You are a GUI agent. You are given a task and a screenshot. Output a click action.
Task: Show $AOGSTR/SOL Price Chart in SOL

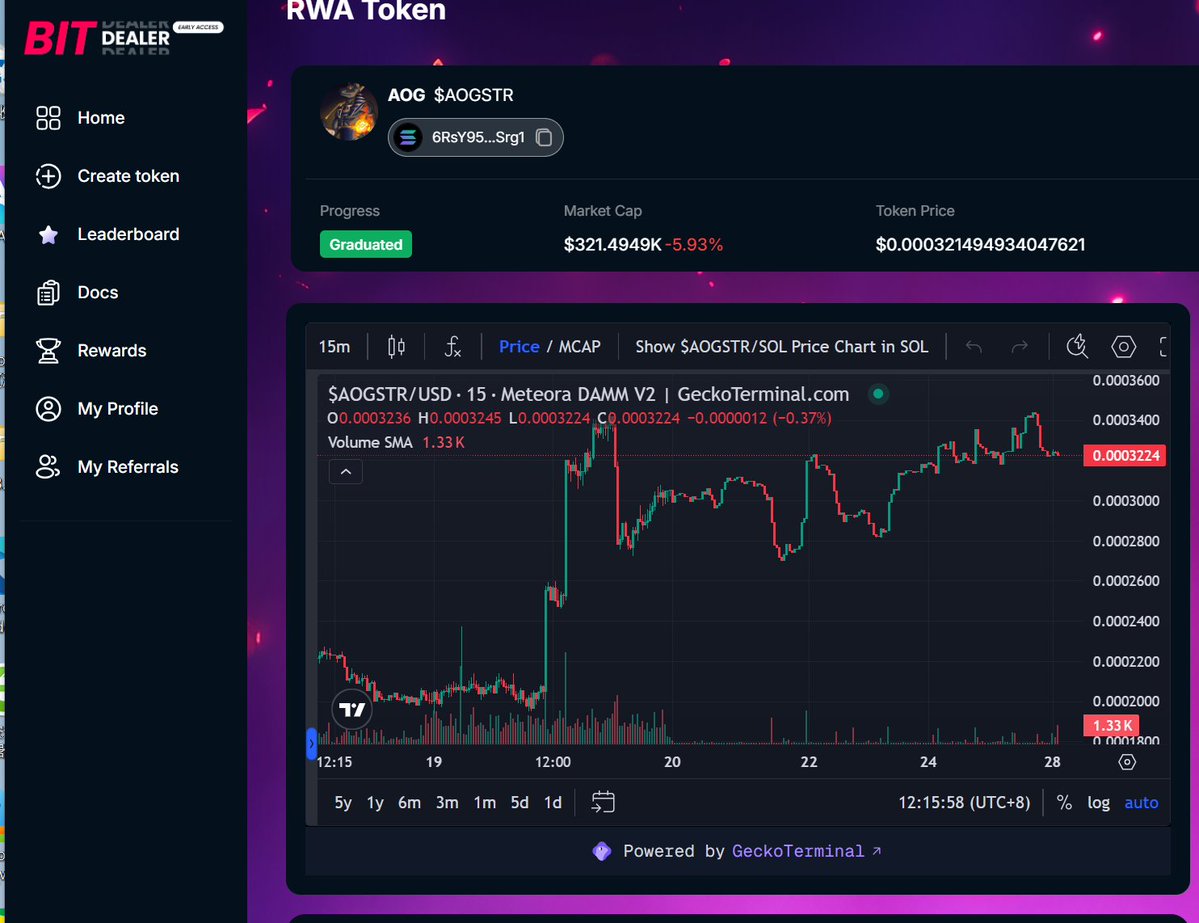[781, 347]
